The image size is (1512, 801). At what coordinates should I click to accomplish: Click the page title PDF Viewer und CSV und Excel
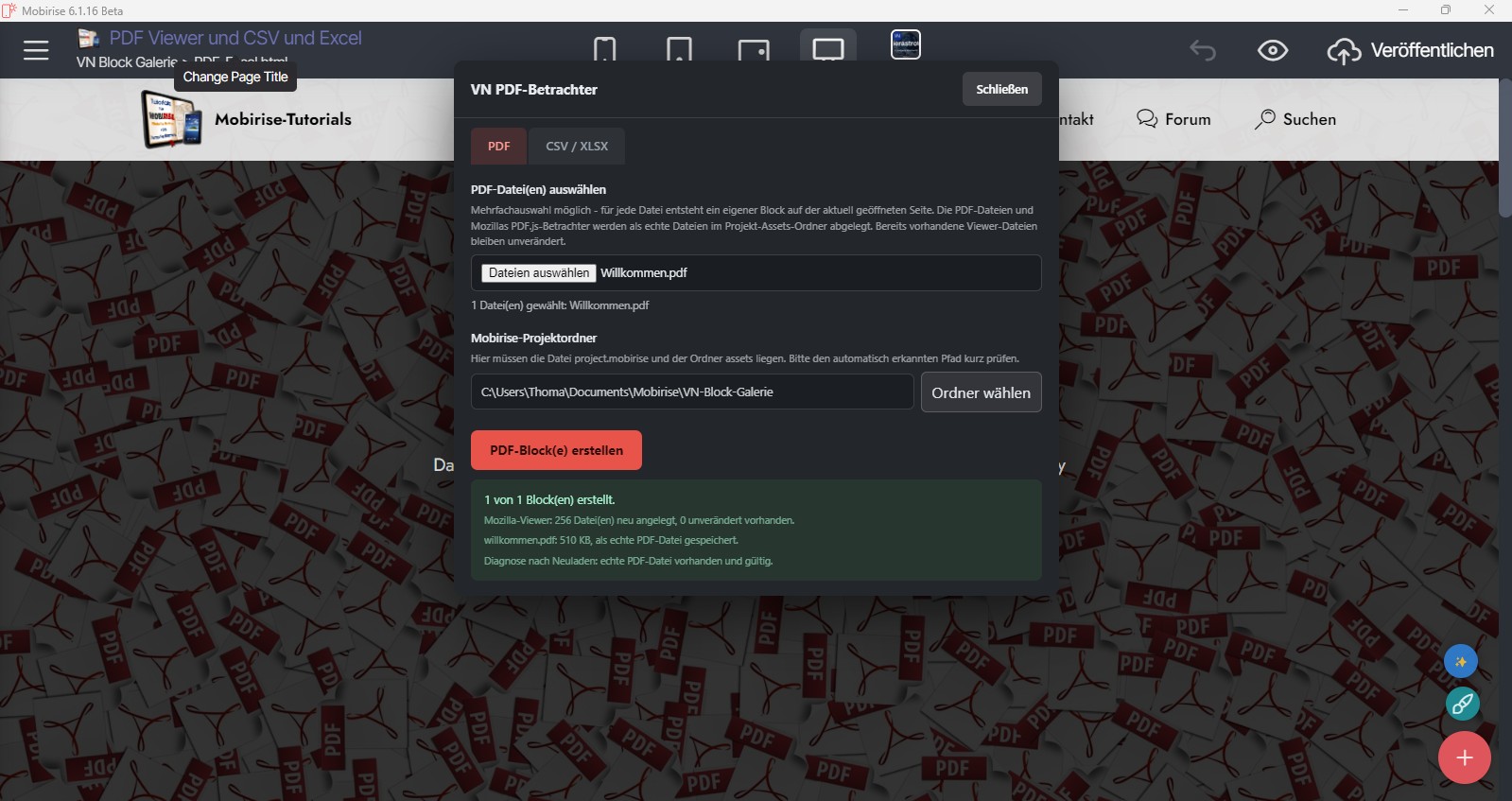pos(235,38)
